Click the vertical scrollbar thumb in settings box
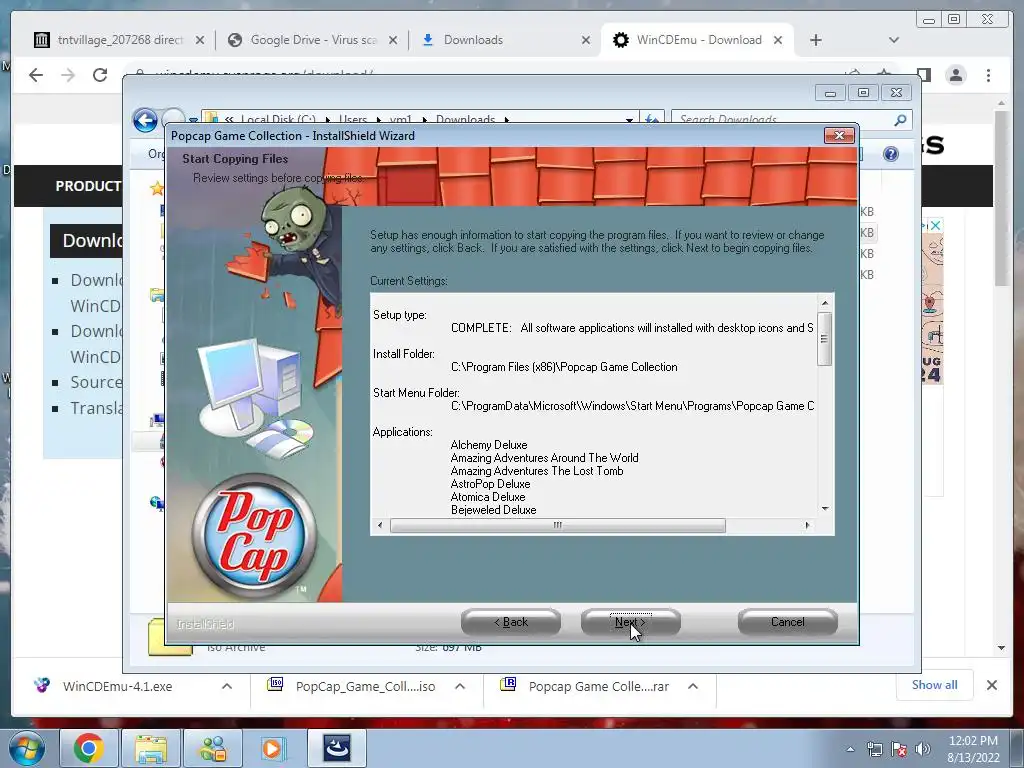 [825, 338]
